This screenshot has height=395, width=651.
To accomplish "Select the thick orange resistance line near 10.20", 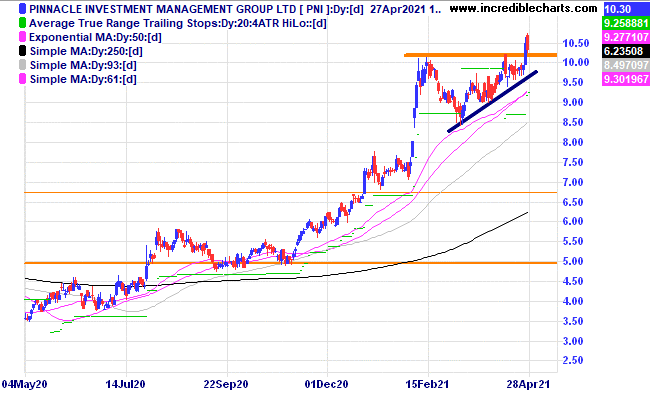I will pos(480,55).
